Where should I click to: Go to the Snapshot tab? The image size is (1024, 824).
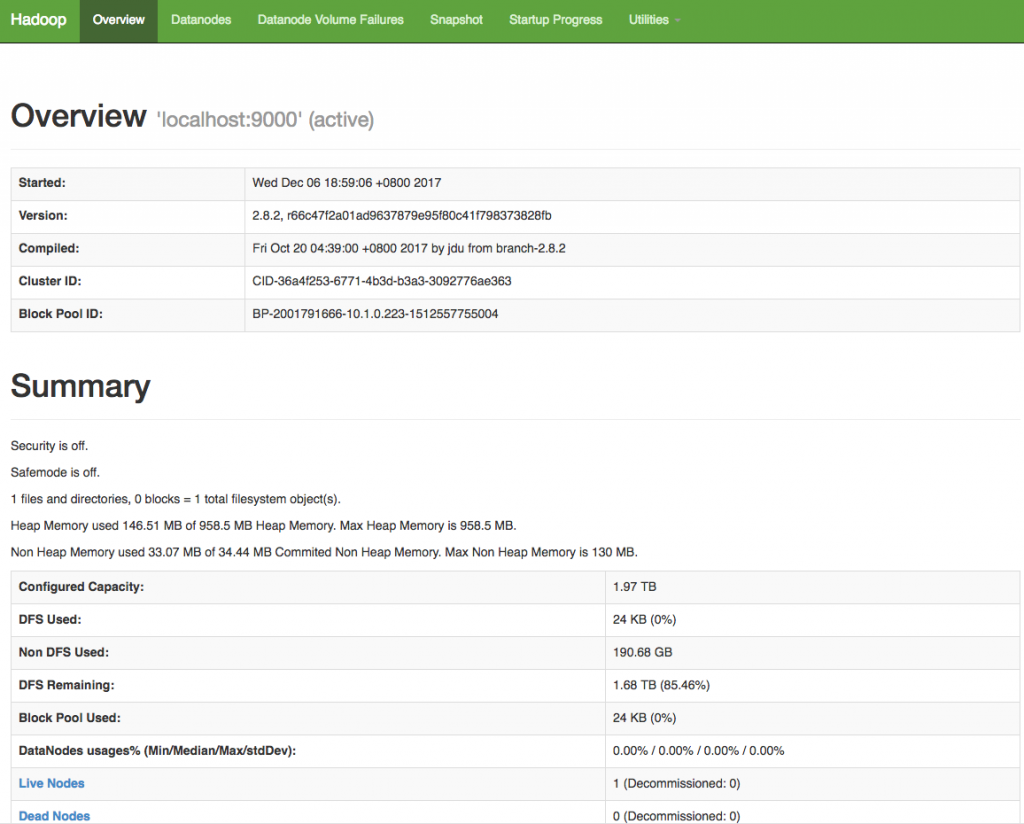[x=456, y=20]
